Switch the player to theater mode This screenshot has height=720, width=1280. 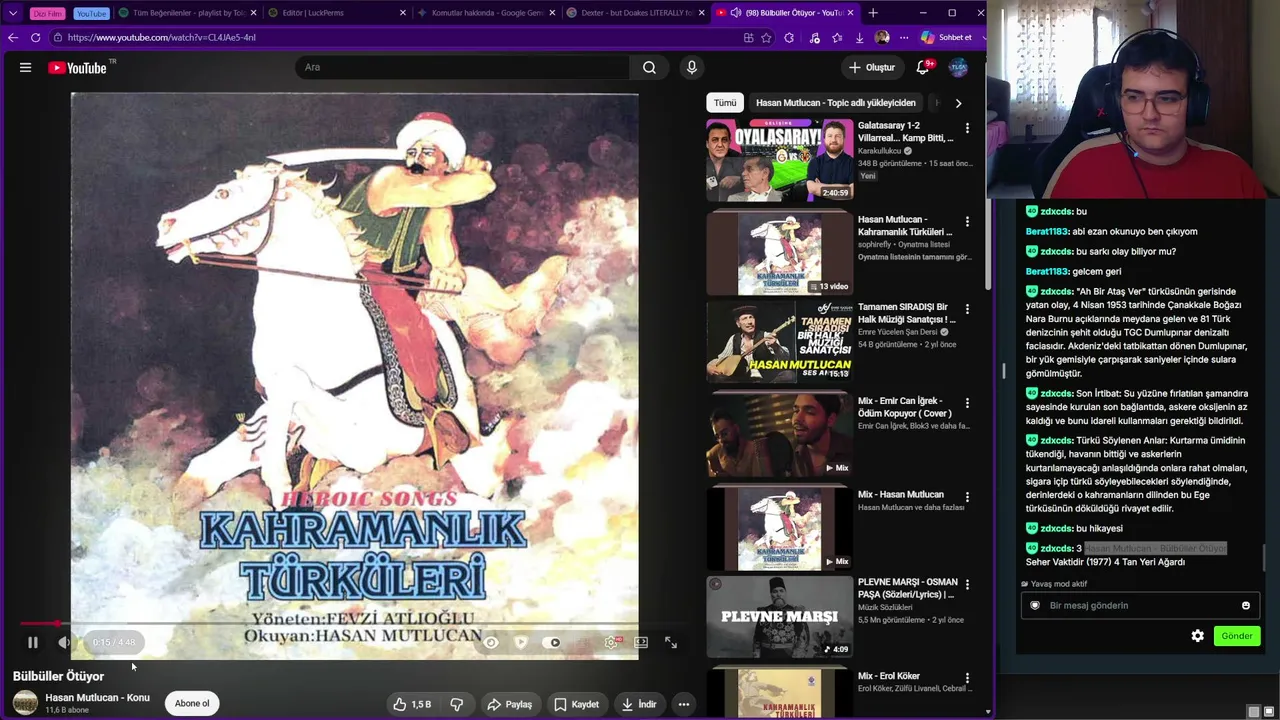click(x=641, y=643)
